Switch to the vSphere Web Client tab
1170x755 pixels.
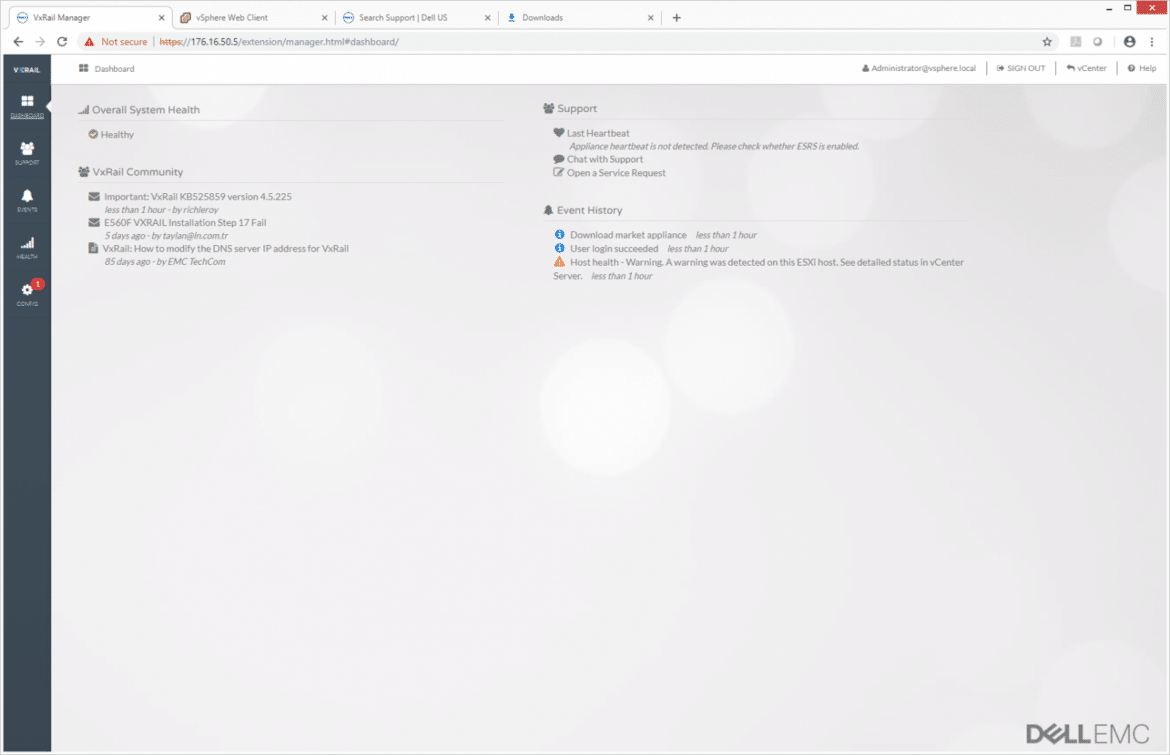[252, 17]
